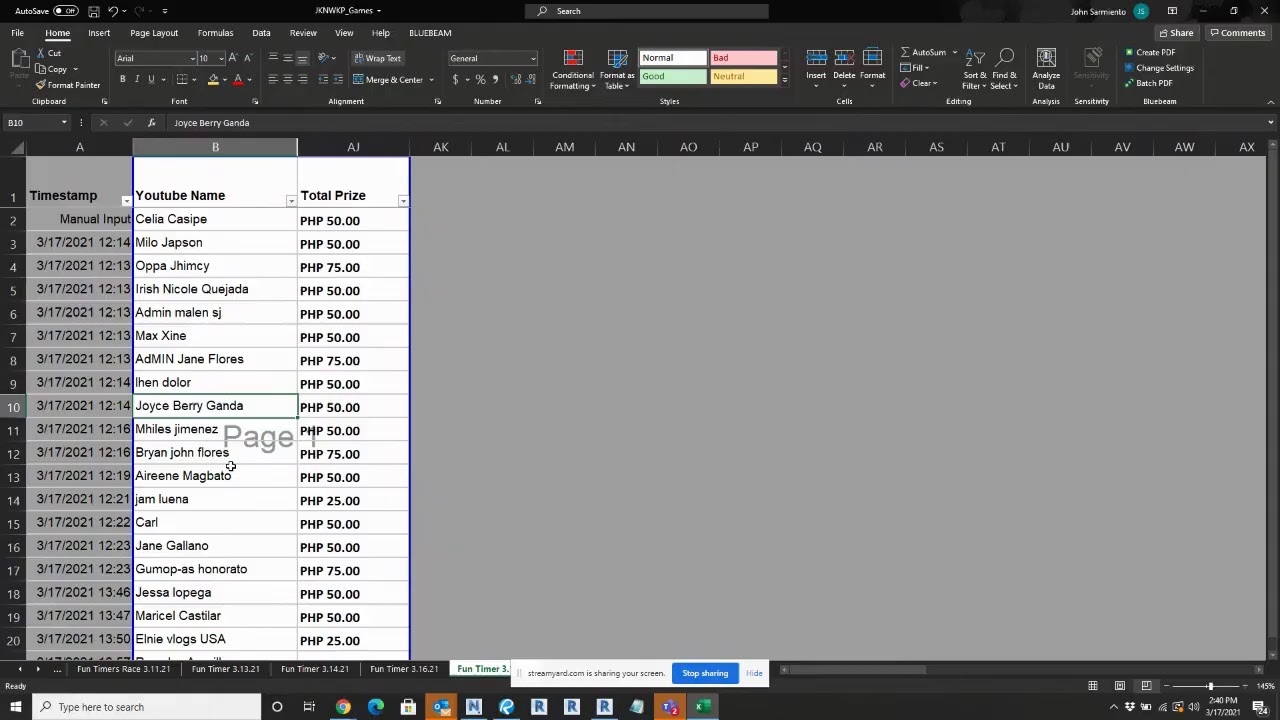This screenshot has height=720, width=1280.
Task: Click Accounting dollar format icon
Action: tap(456, 79)
